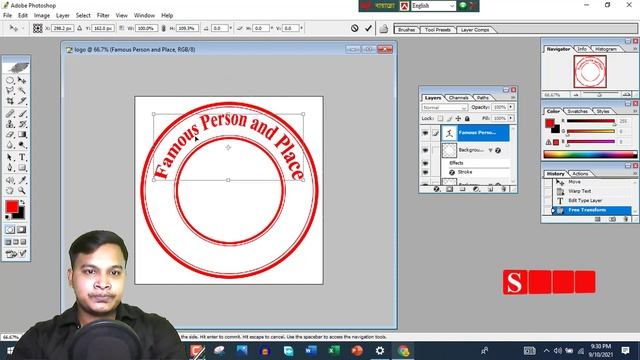Switch to the Channels tab
The width and height of the screenshot is (640, 360).
458,98
